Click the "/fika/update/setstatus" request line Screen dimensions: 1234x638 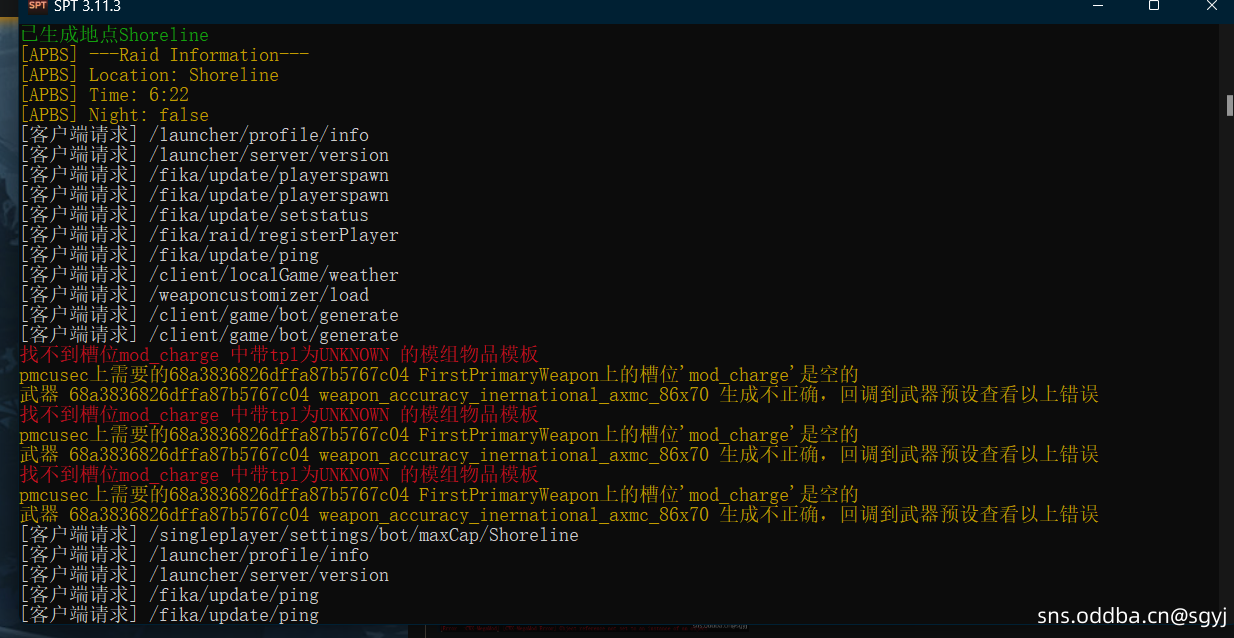pos(195,215)
